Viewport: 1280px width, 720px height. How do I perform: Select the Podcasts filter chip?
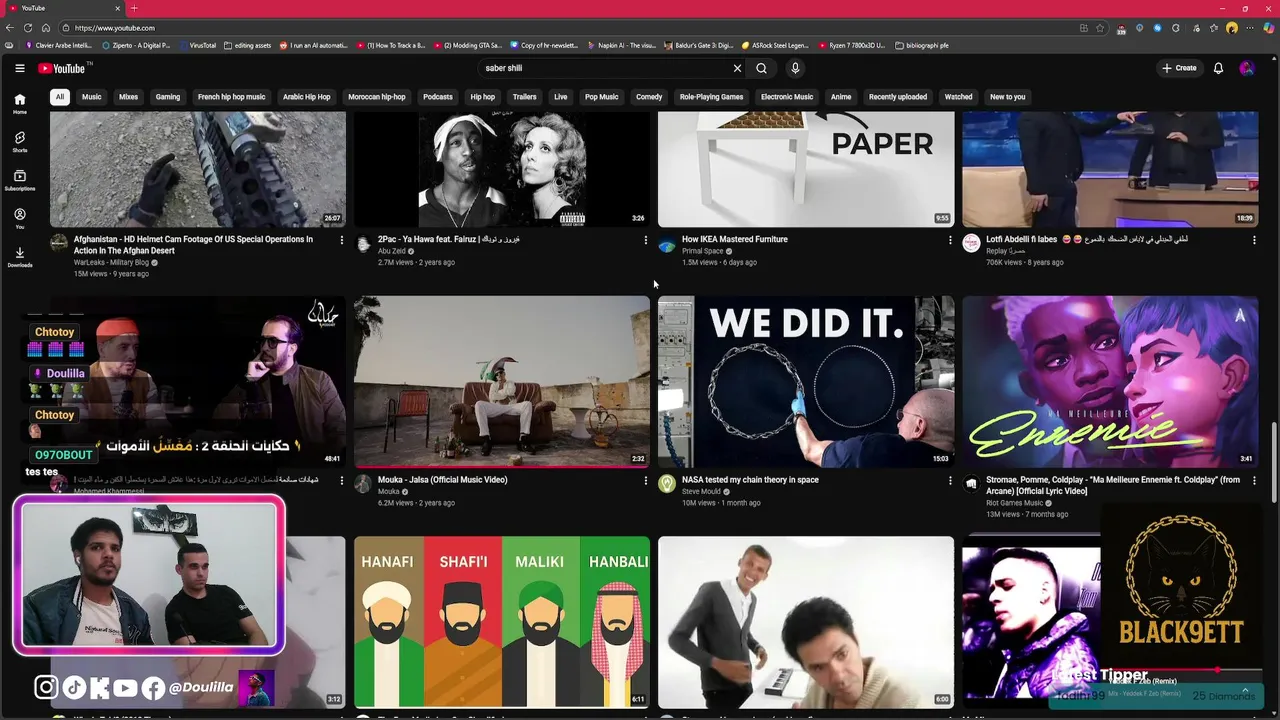click(438, 97)
